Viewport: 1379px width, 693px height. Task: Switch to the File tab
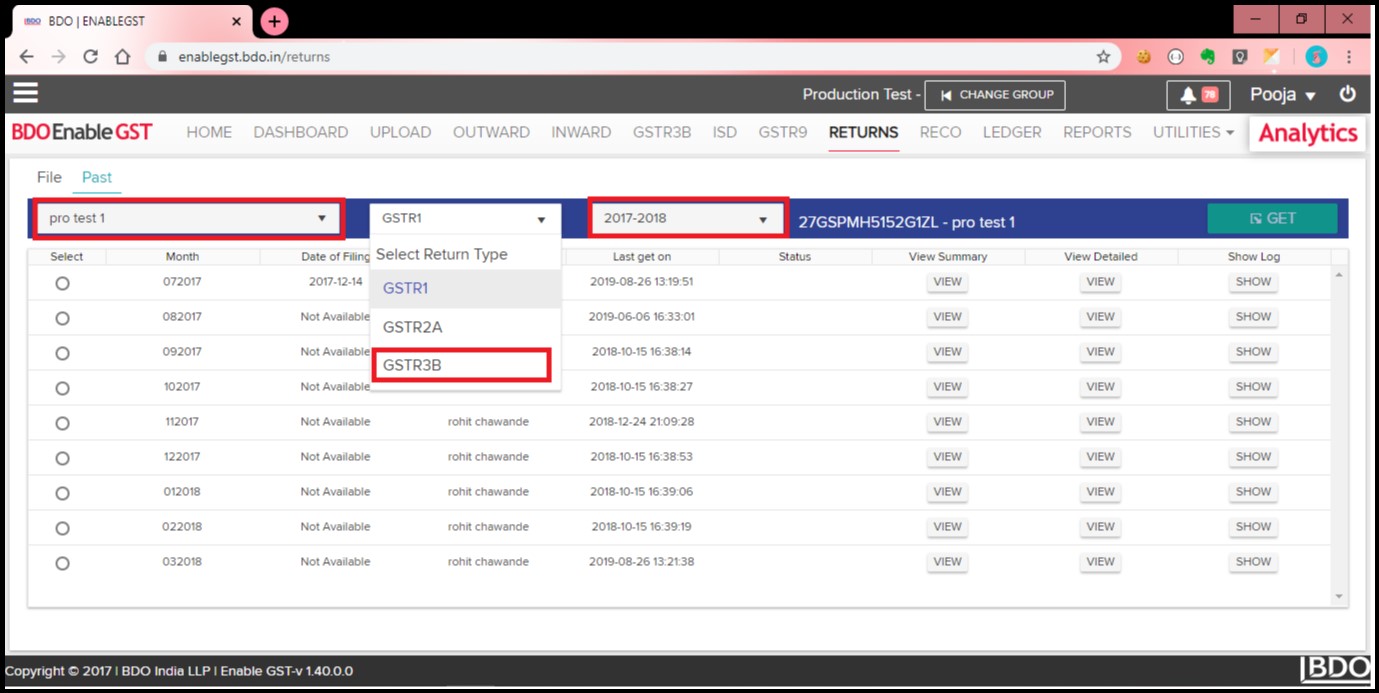(49, 177)
